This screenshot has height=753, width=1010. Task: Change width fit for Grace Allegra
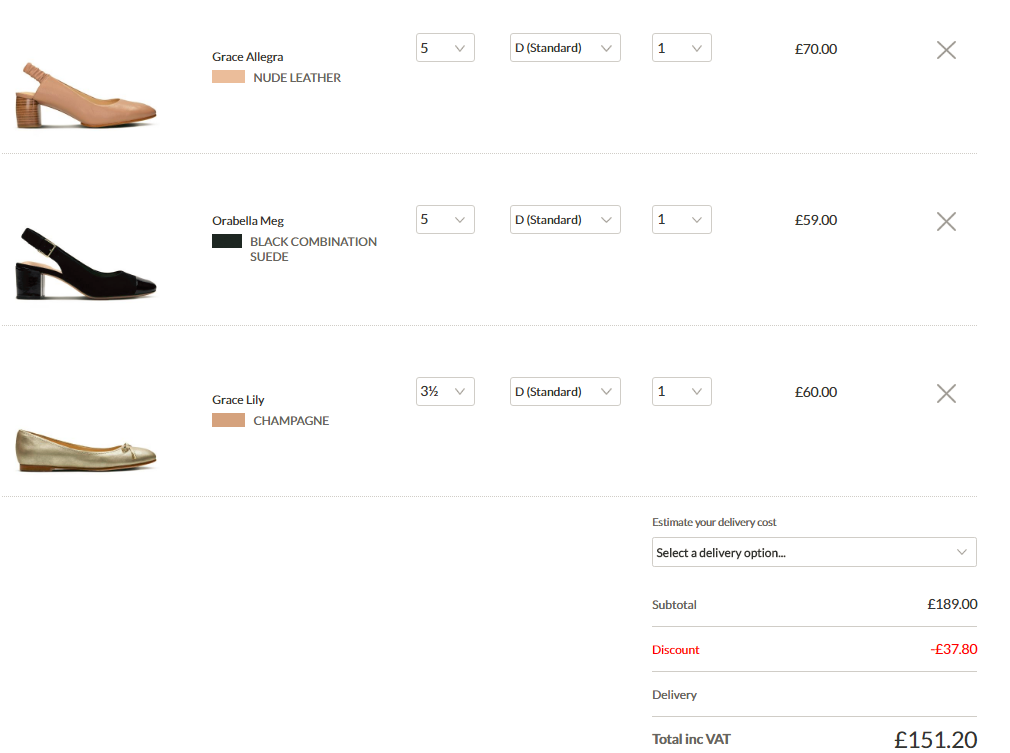[565, 48]
